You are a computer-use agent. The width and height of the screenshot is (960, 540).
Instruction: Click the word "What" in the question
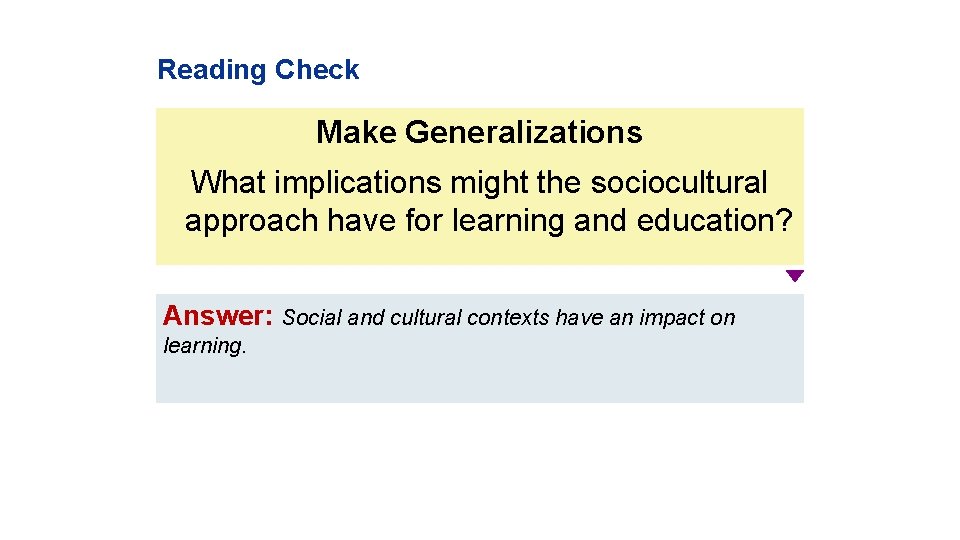227,183
